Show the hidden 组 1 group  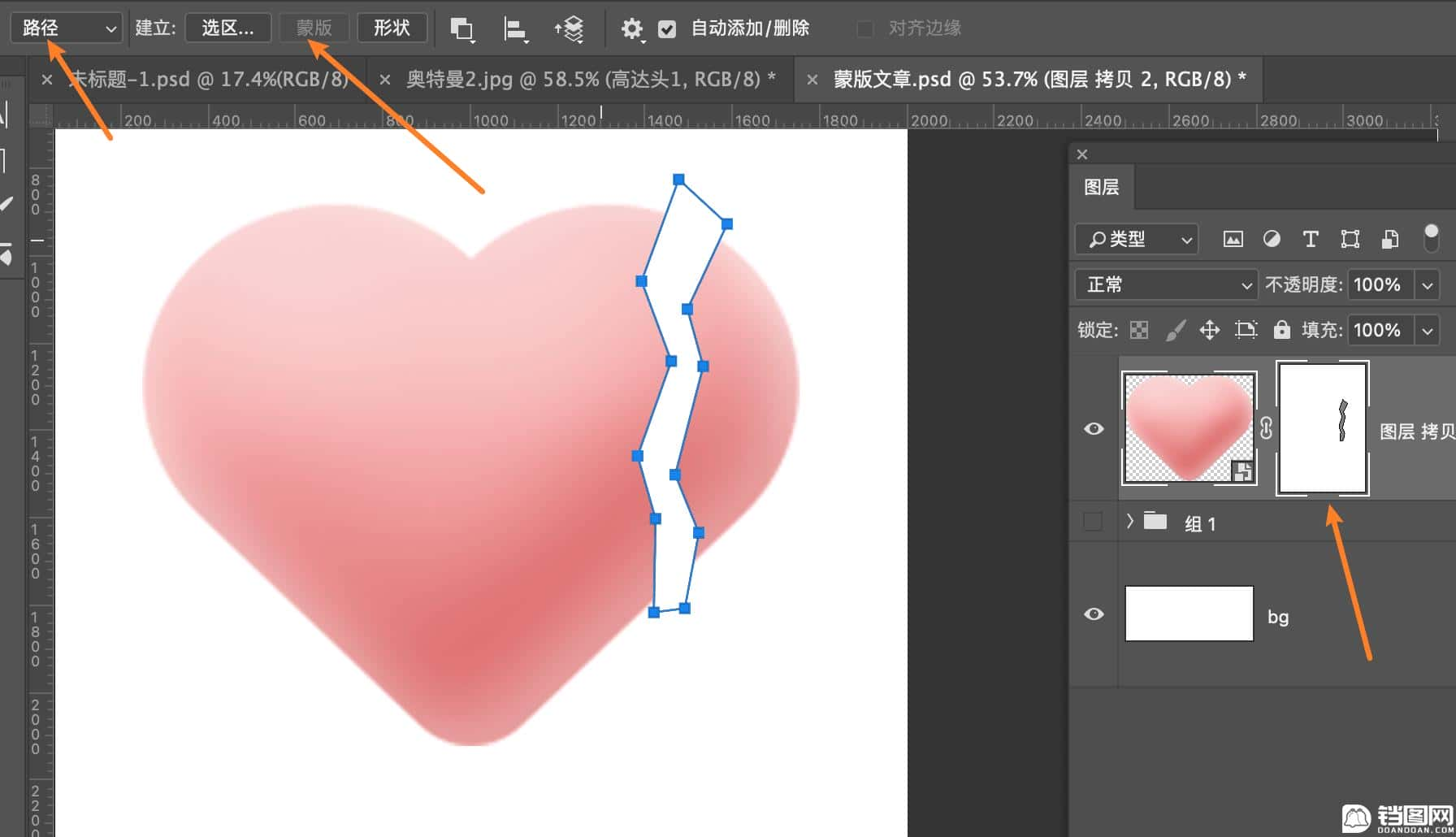click(1094, 522)
